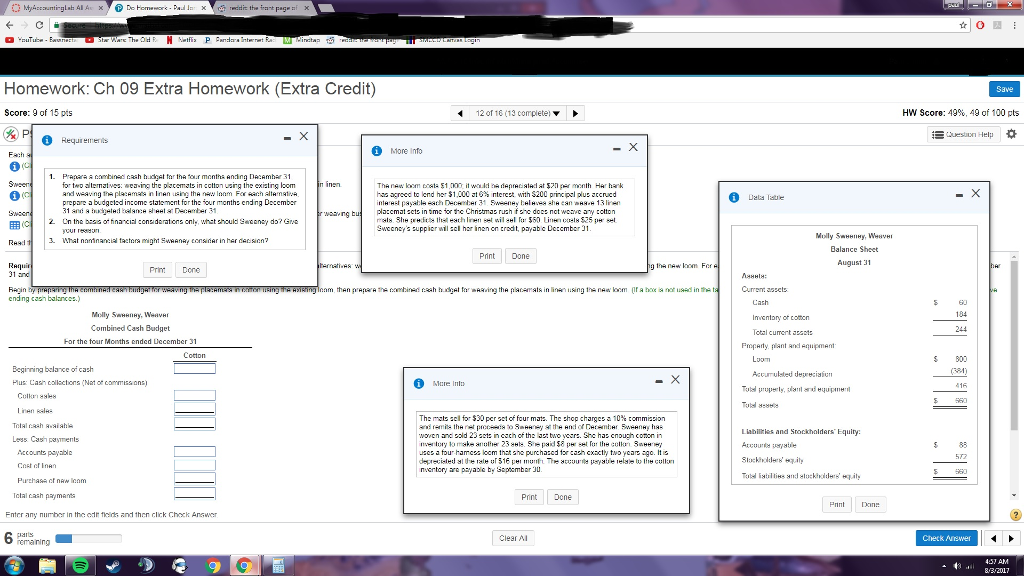Open Steam from the taskbar
The image size is (1024, 576).
(x=114, y=566)
